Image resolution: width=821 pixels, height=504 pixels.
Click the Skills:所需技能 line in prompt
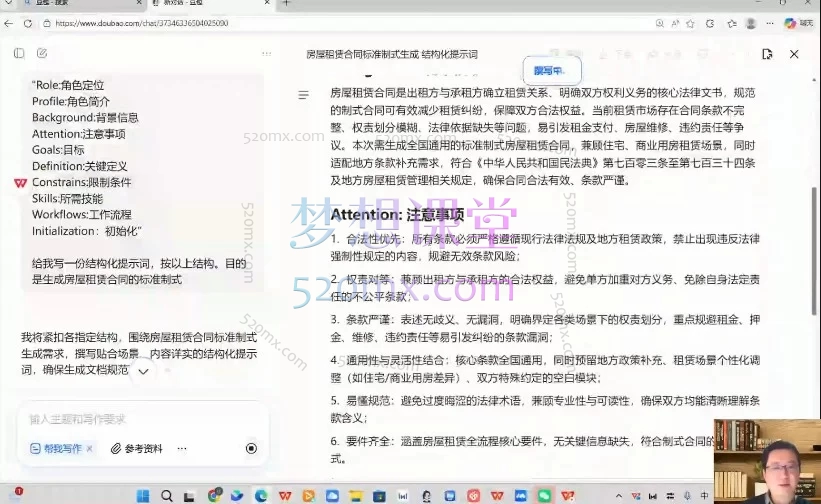click(68, 199)
